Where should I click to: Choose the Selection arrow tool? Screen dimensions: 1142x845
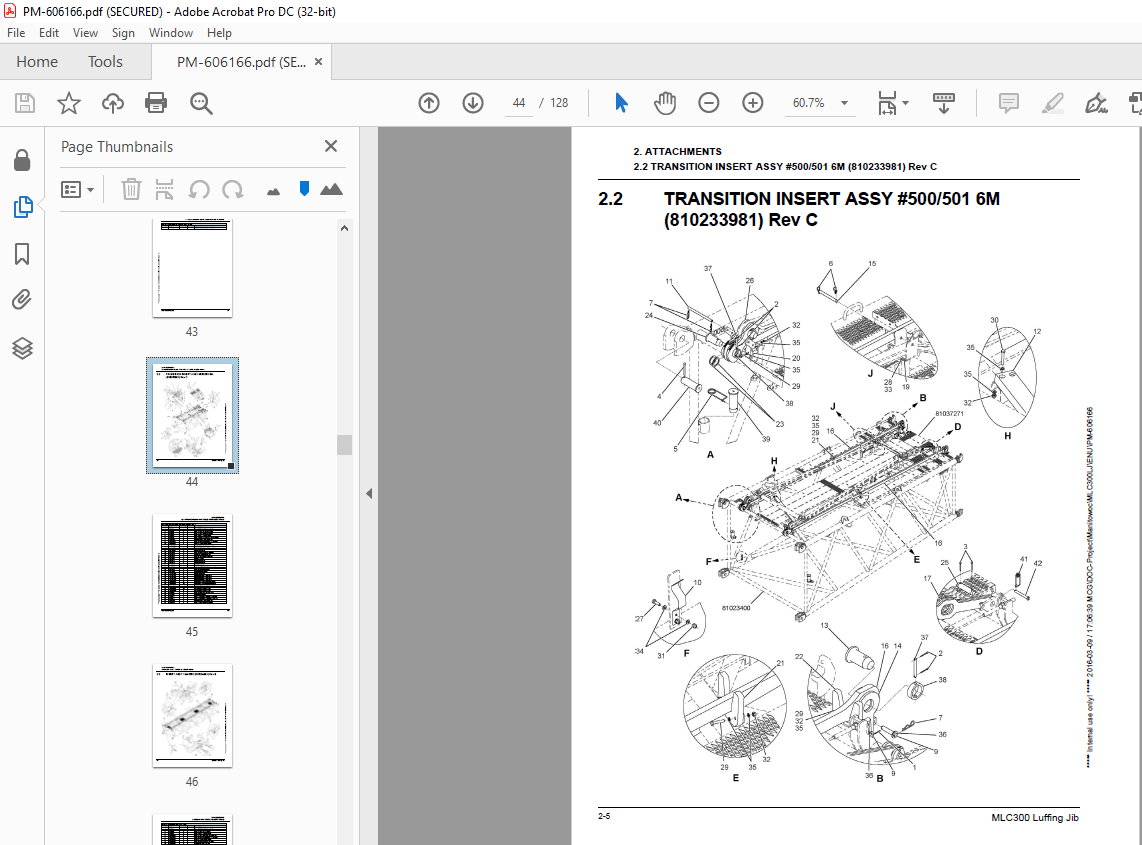pyautogui.click(x=621, y=103)
